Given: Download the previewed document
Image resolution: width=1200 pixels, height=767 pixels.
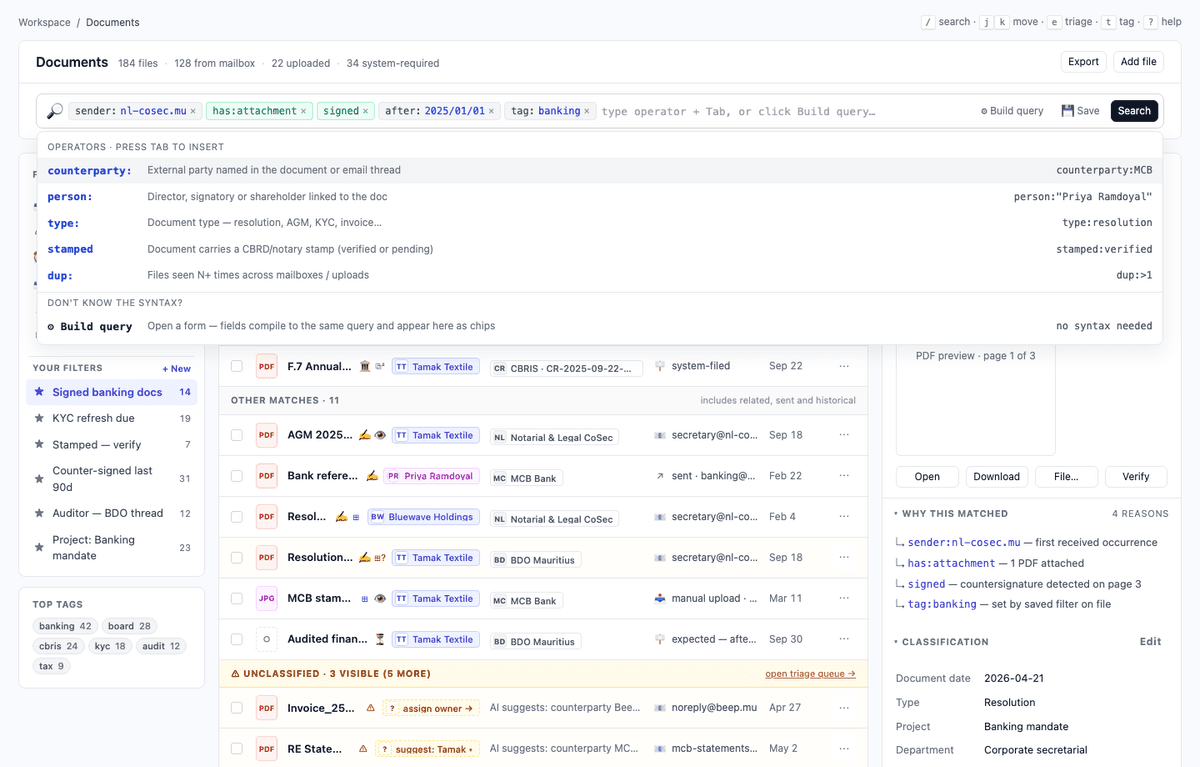Looking at the screenshot, I should click(997, 477).
